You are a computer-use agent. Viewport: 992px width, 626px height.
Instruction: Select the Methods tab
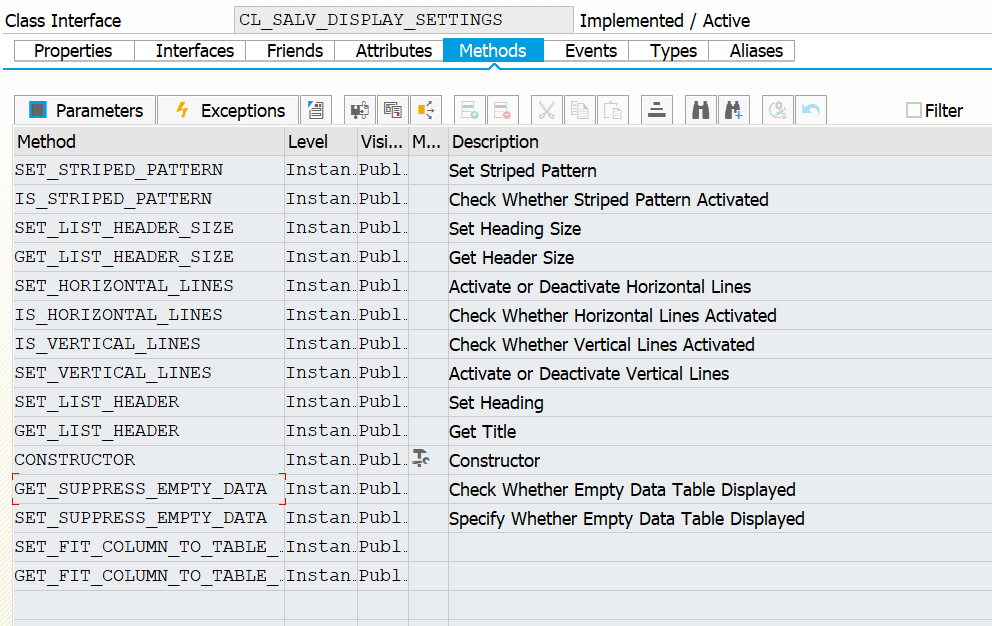tap(493, 51)
